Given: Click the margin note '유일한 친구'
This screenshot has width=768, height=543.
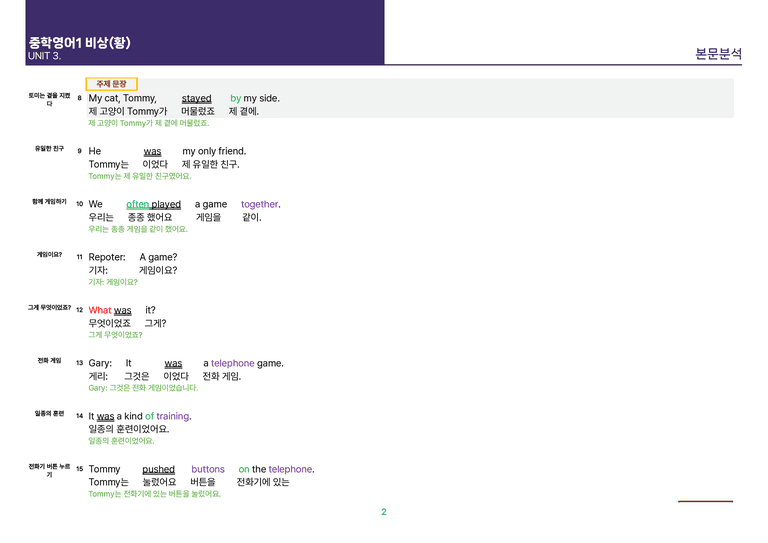Looking at the screenshot, I should coord(49,148).
